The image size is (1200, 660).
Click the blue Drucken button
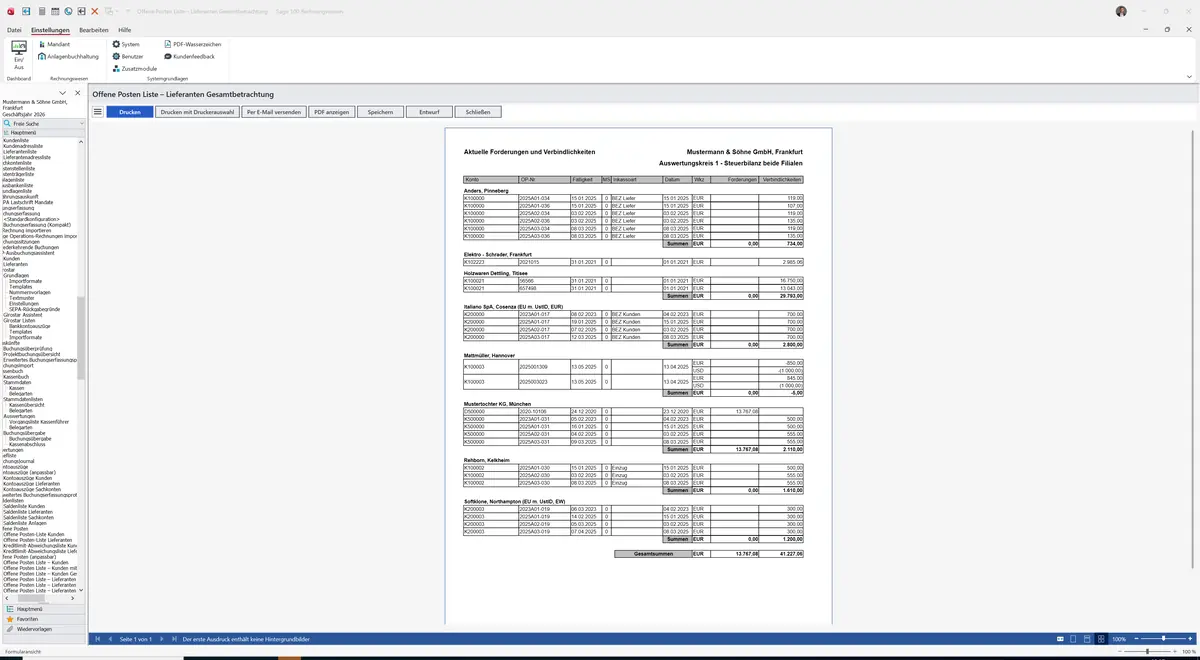pyautogui.click(x=130, y=112)
